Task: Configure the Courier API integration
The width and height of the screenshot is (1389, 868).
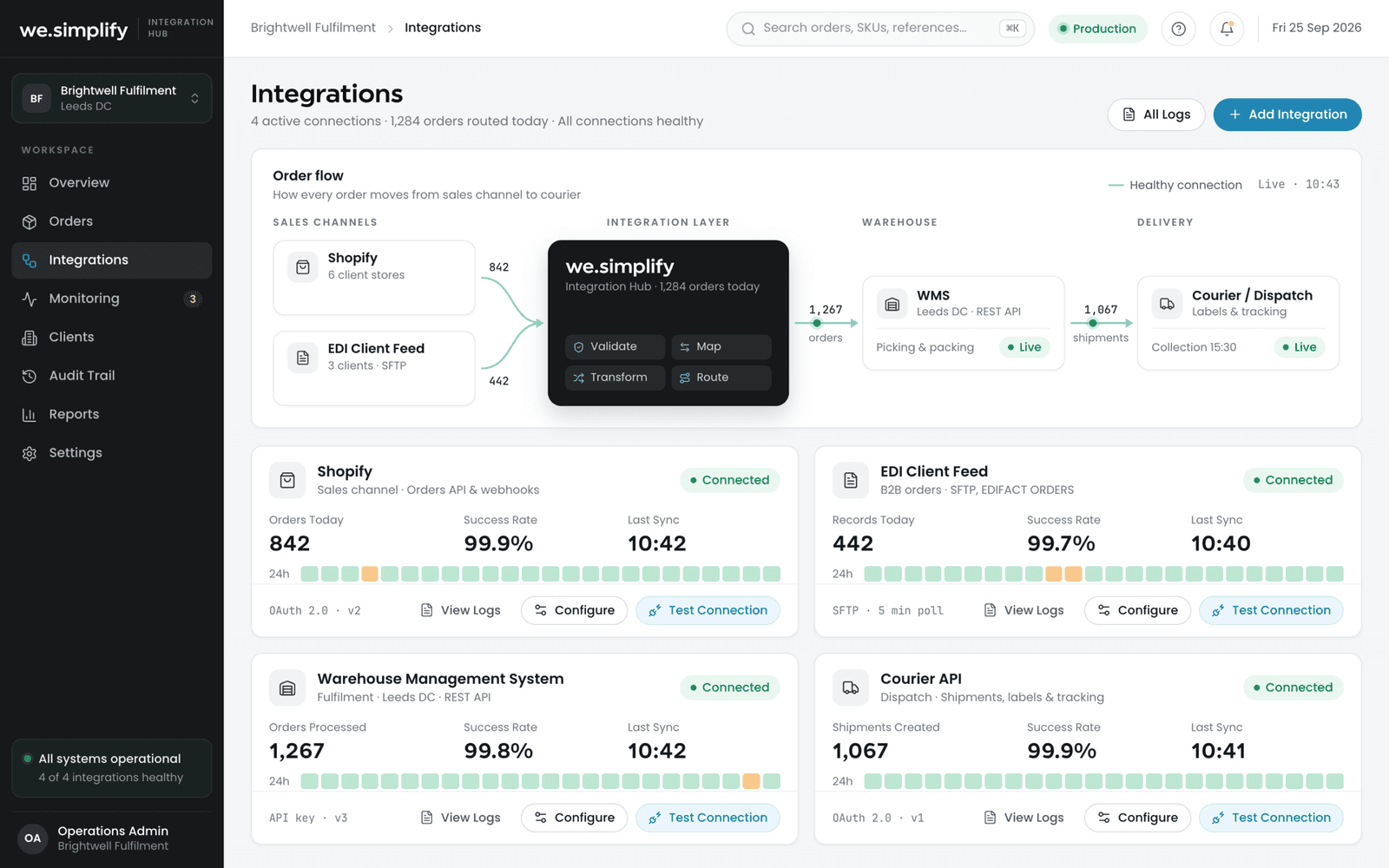Action: [1137, 818]
